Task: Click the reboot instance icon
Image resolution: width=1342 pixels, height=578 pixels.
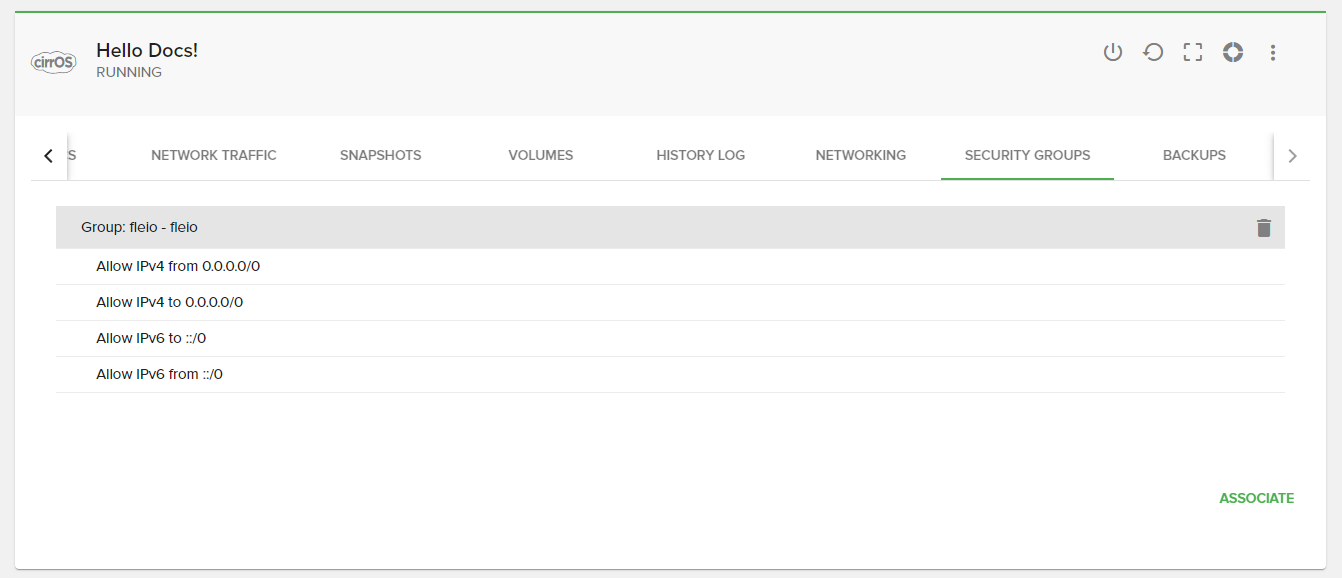Action: click(x=1153, y=53)
